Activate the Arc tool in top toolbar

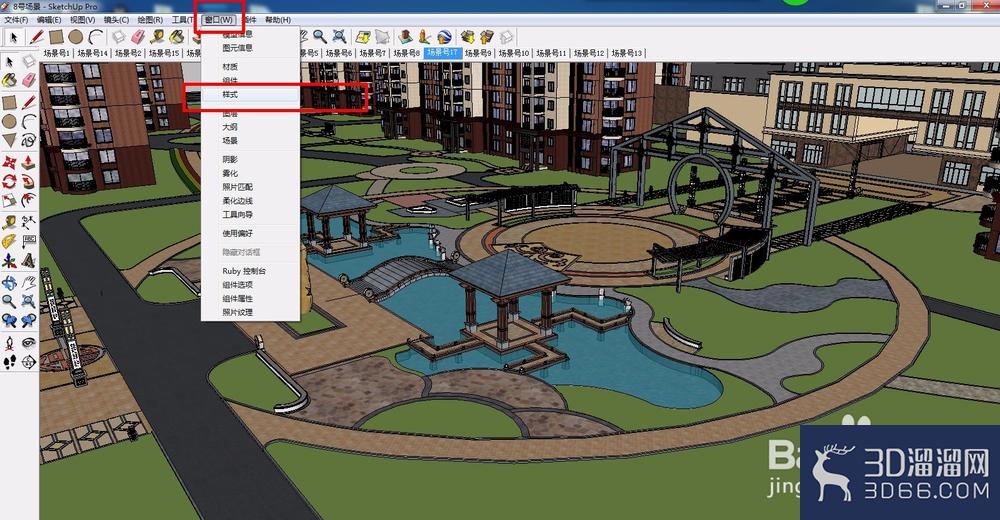[96, 37]
